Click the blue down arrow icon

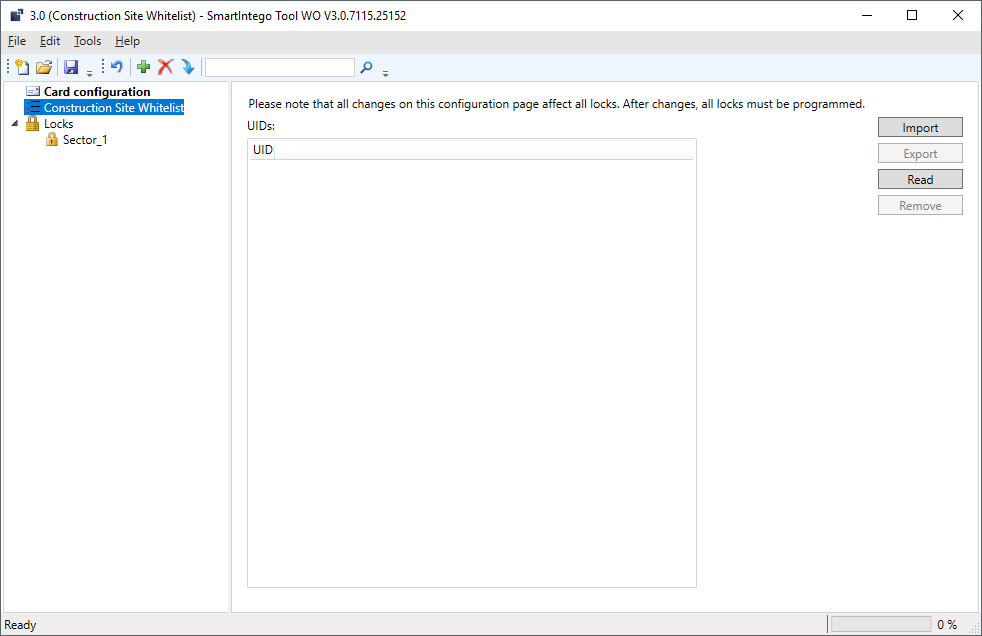[x=187, y=67]
